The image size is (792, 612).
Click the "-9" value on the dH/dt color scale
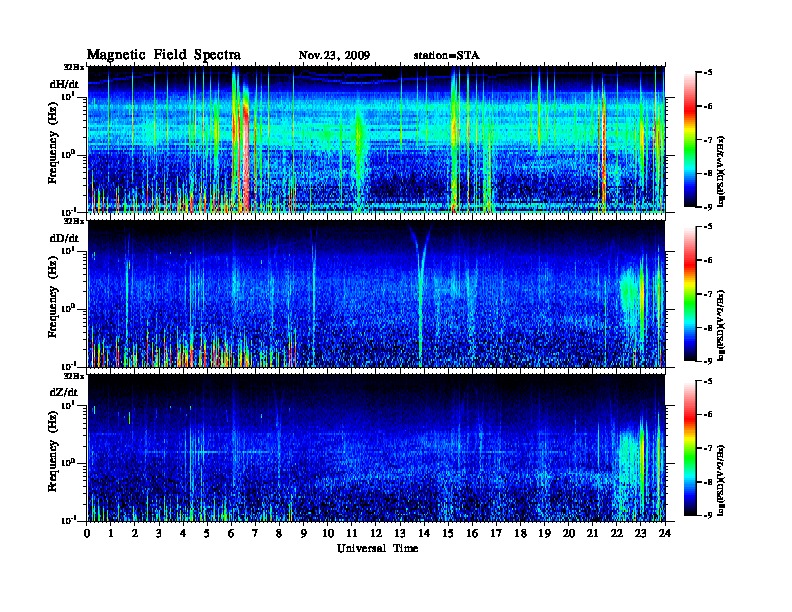(x=708, y=207)
